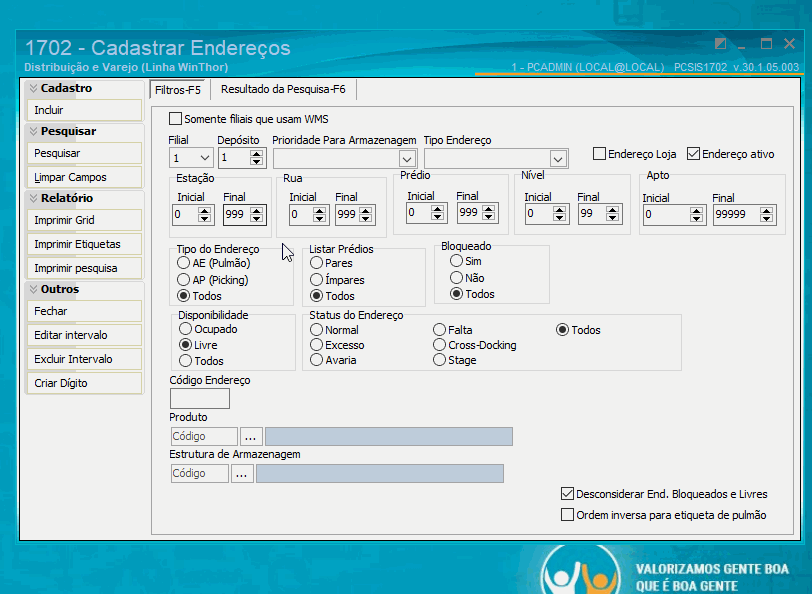Click Prédio Final spinner arrows
Viewport: 812px width, 594px height.
click(x=488, y=212)
